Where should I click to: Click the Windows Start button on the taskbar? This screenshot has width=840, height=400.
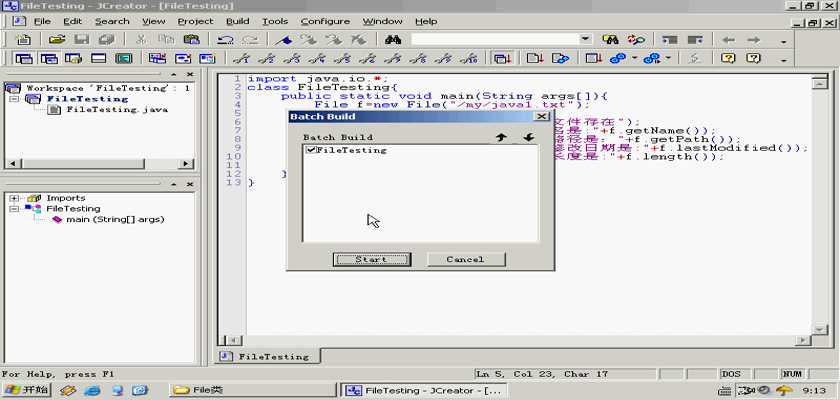click(26, 390)
